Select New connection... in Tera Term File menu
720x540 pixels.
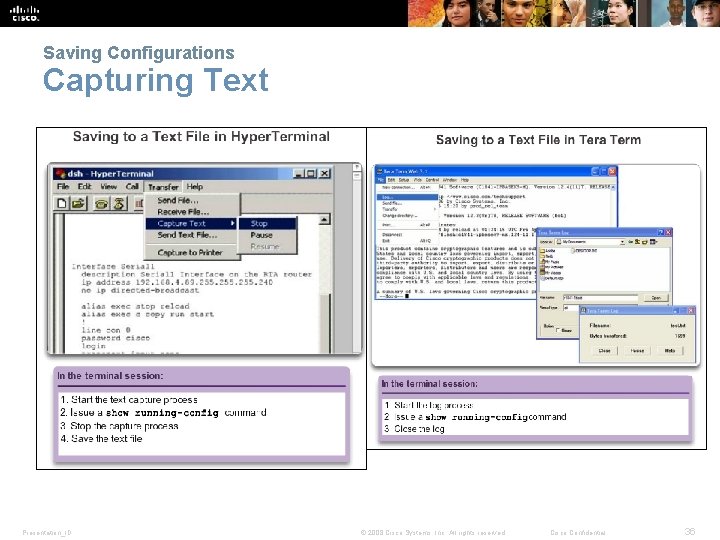[407, 187]
